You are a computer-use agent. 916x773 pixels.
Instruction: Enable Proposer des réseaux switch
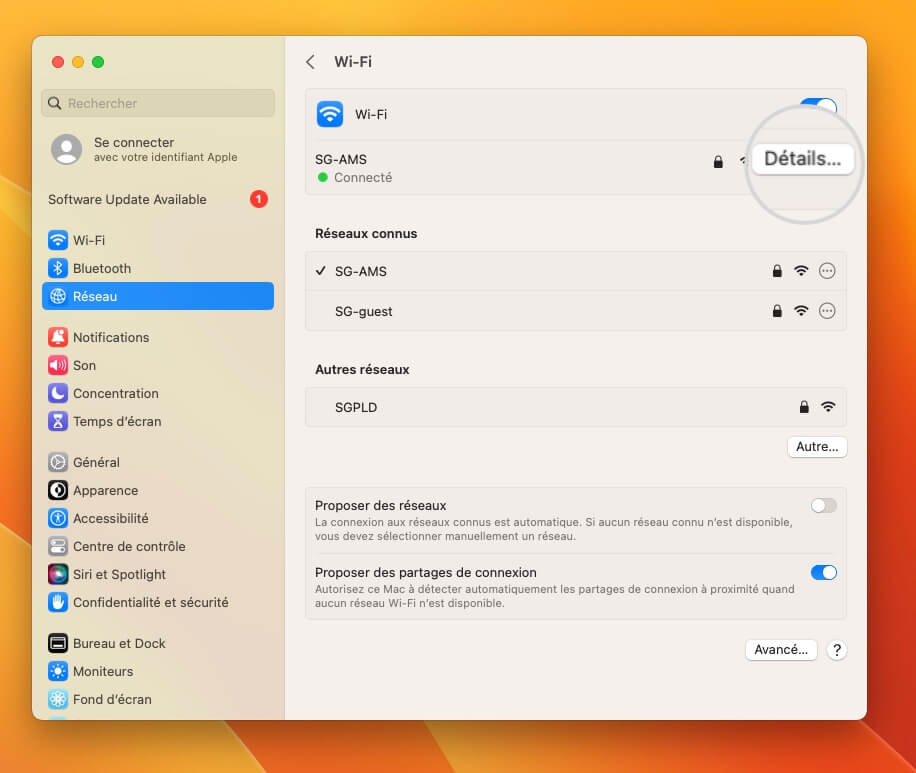click(824, 505)
